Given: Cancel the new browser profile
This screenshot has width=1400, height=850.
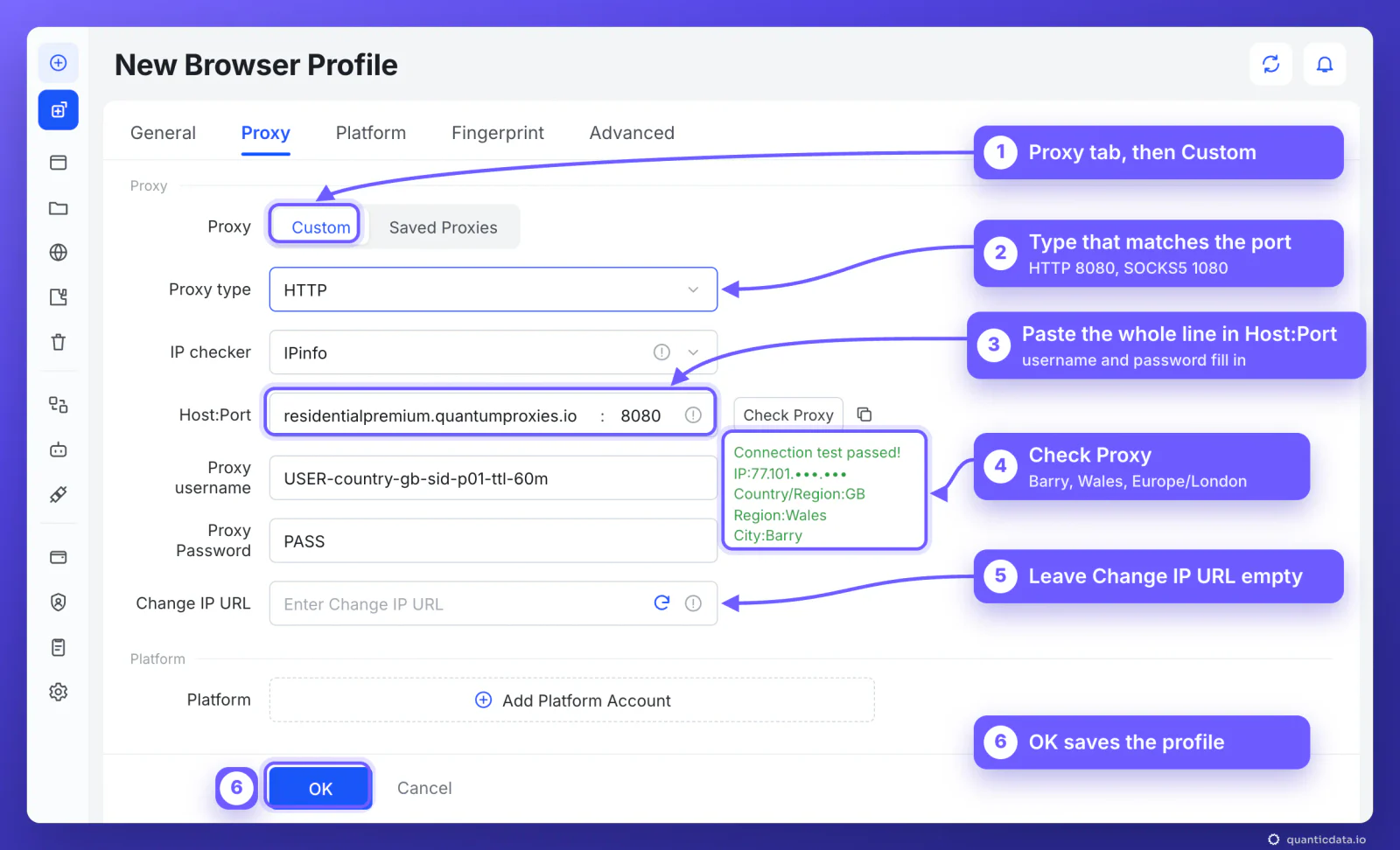Looking at the screenshot, I should click(x=424, y=788).
